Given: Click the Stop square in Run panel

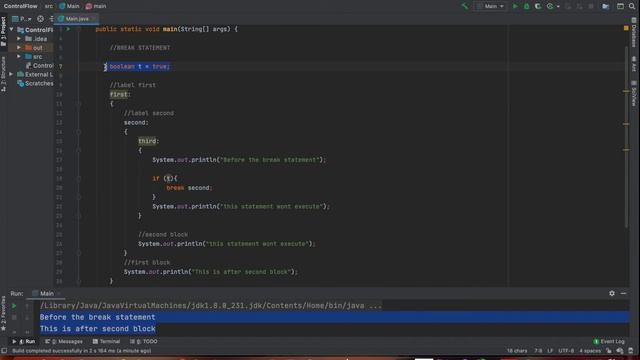Looking at the screenshot, I should pos(14,317).
